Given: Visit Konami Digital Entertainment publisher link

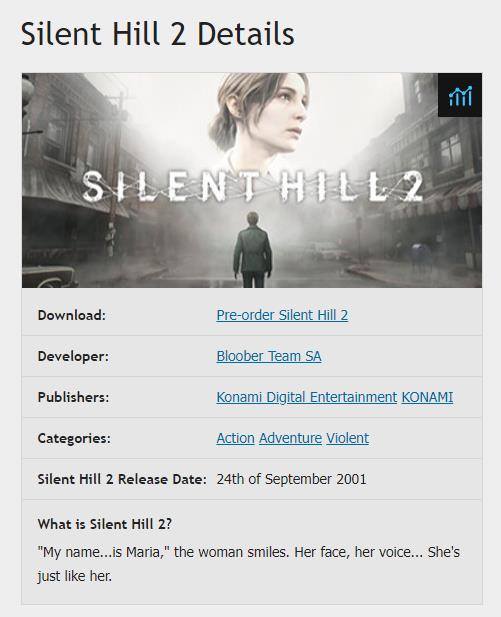Looking at the screenshot, I should click(x=307, y=397).
